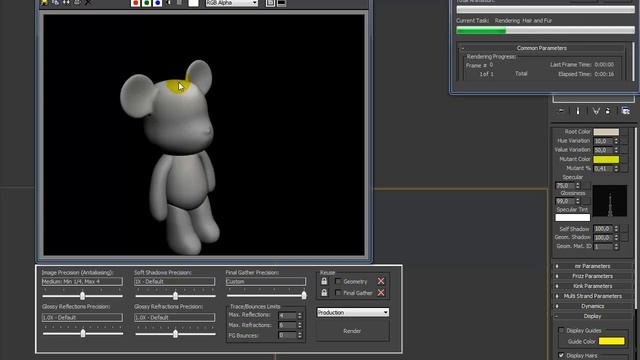The width and height of the screenshot is (640, 360).
Task: Enable the blue channel button
Action: (158, 3)
